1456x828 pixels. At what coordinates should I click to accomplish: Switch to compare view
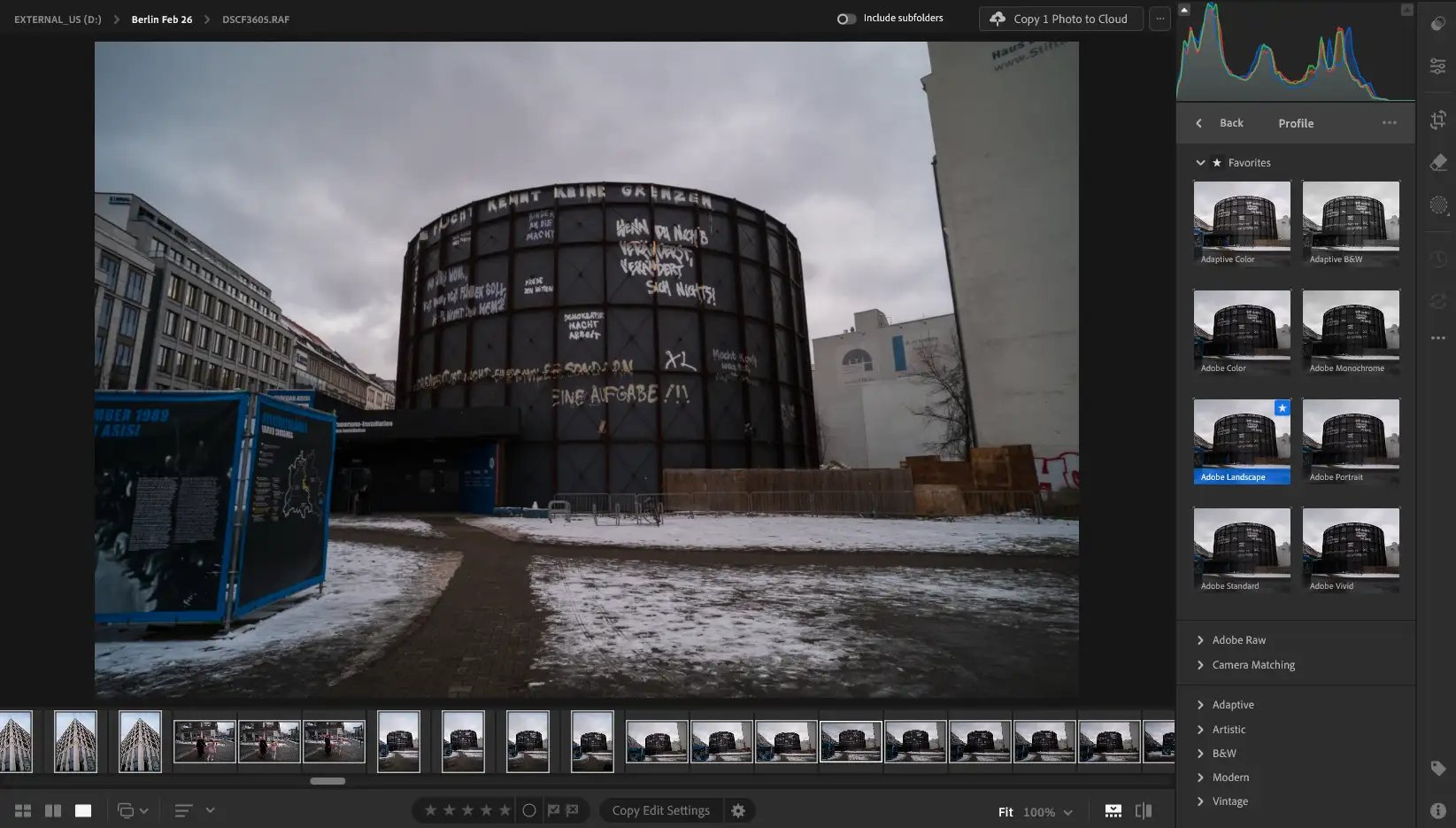click(53, 810)
